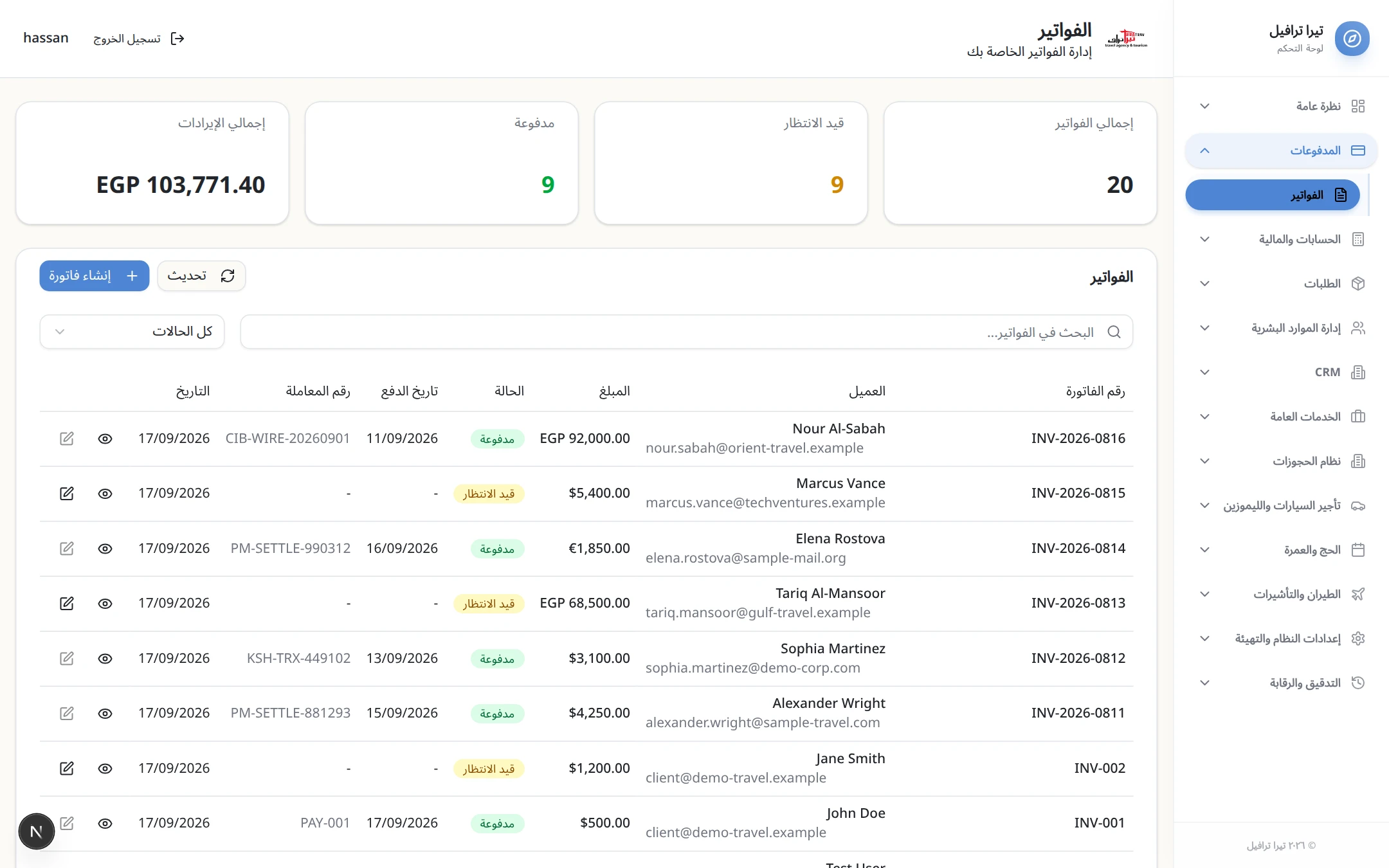Edit invoice INV-2026-0811 with pencil icon

[67, 713]
